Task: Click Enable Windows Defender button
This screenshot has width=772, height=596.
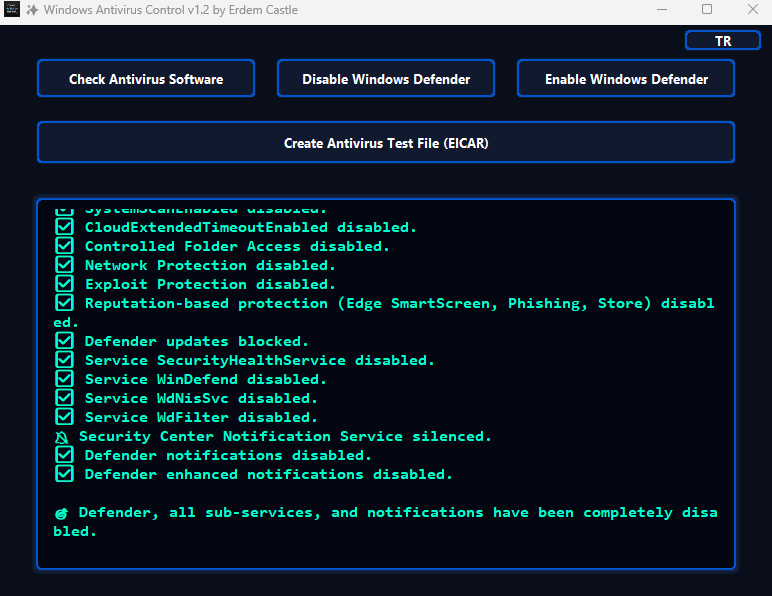Action: coord(626,78)
